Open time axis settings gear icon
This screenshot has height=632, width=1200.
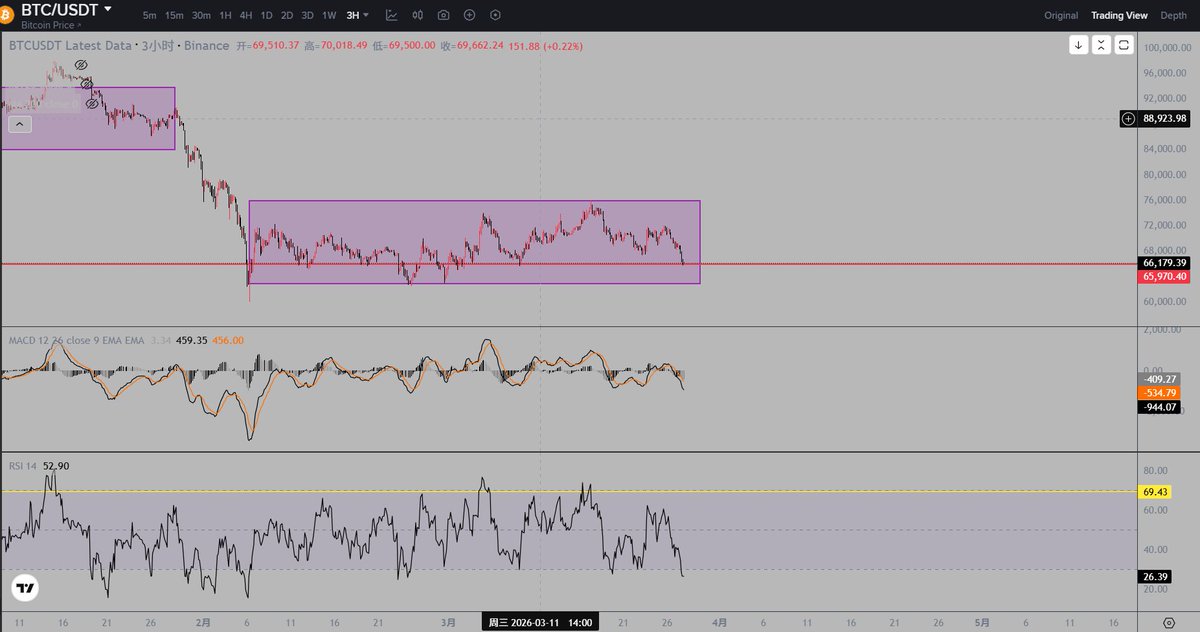pos(1169,622)
